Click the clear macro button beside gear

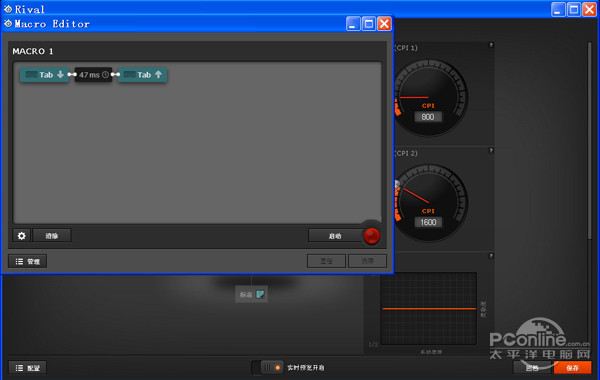click(x=52, y=236)
